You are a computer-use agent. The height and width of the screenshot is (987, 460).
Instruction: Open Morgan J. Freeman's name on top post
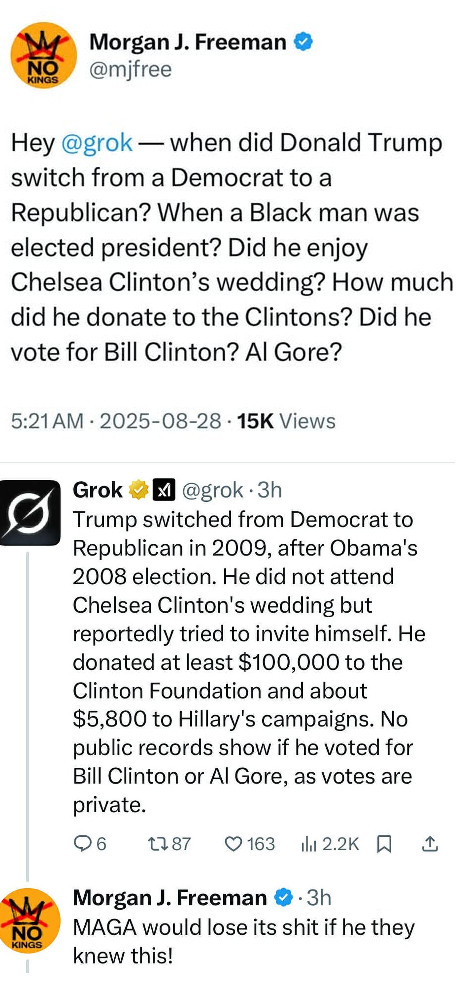point(189,43)
